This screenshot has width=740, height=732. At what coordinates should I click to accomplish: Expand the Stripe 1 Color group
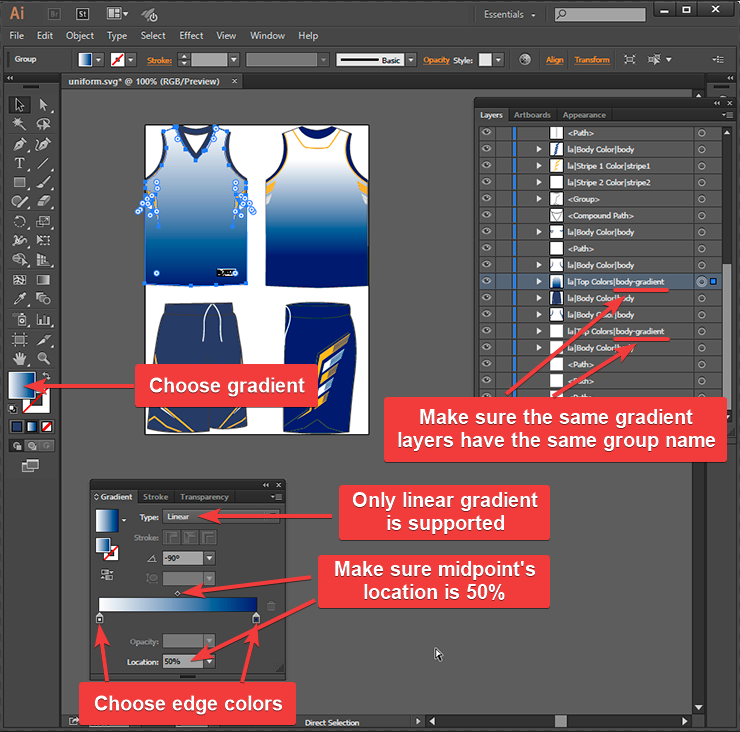pos(539,166)
